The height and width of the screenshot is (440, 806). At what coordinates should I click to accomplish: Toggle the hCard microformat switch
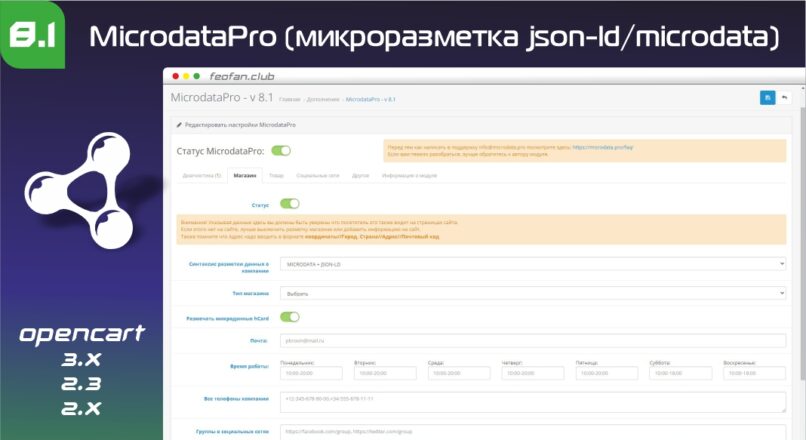tap(290, 317)
